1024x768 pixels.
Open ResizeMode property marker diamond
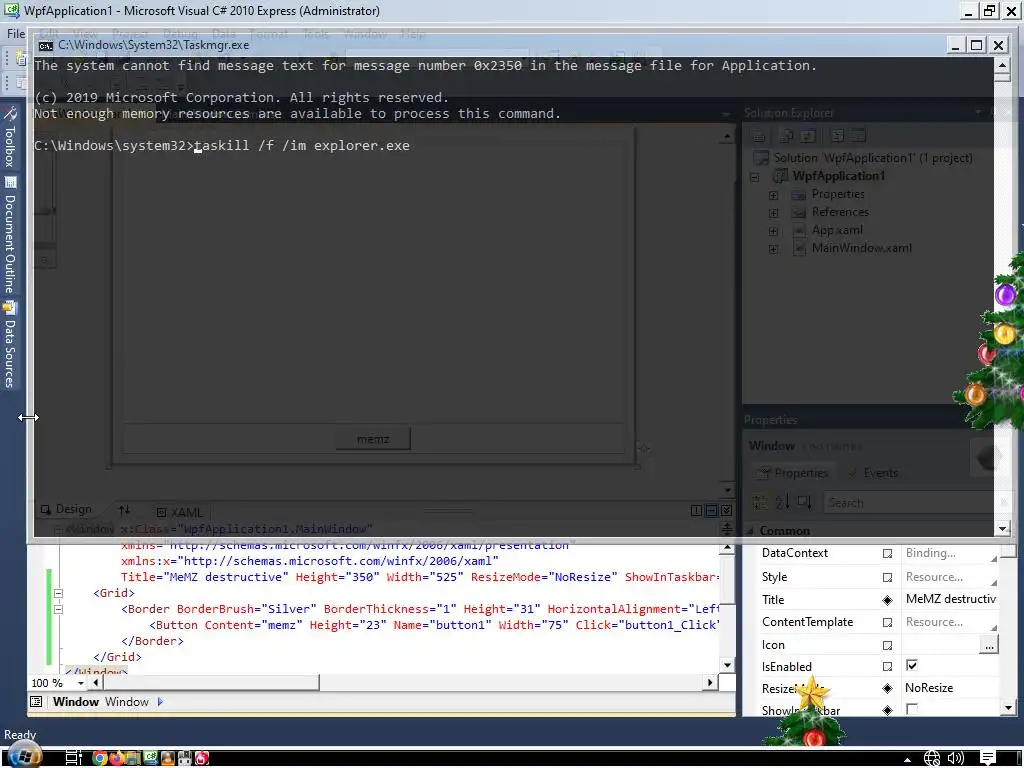click(x=888, y=688)
